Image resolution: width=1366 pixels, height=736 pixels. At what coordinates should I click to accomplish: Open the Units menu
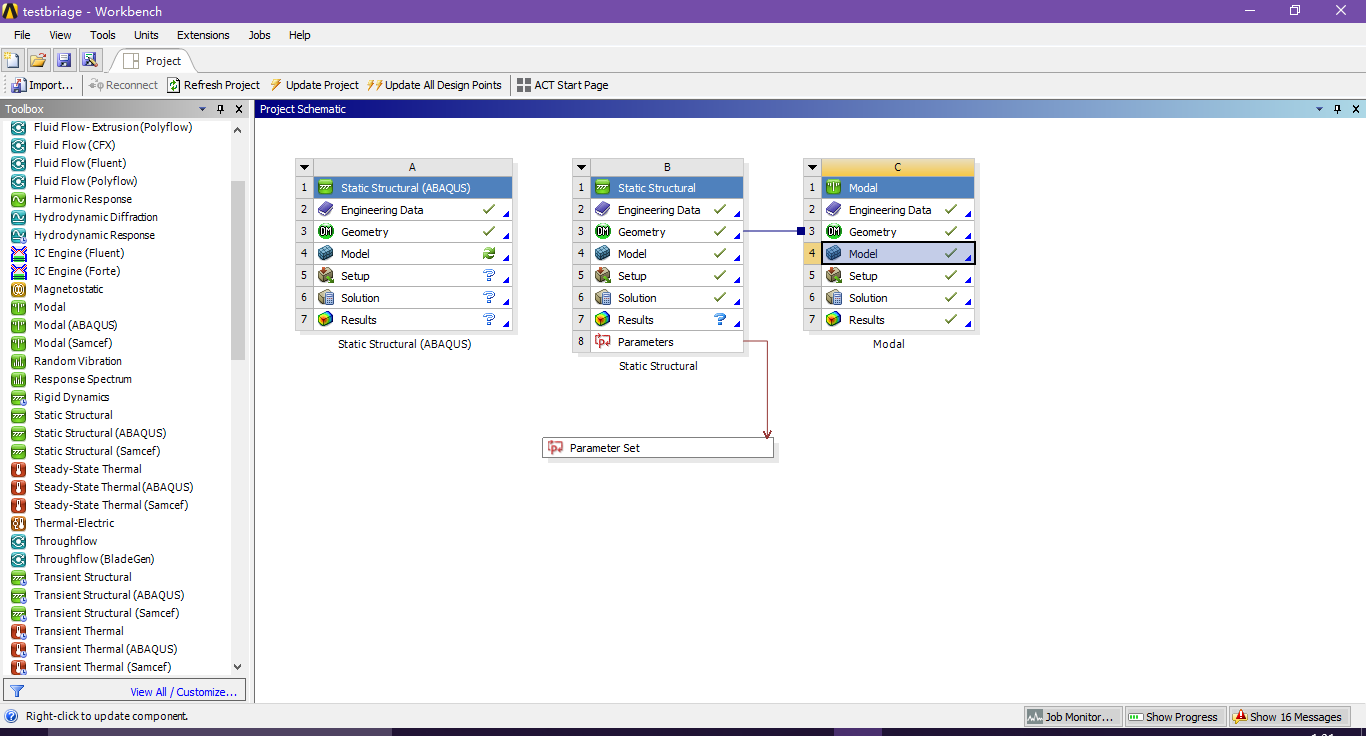pos(146,35)
